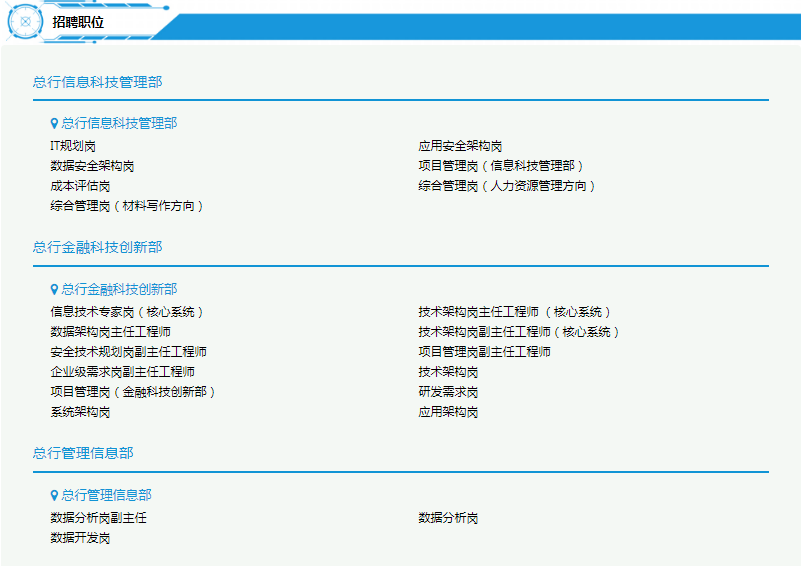Open the 系统架构岗 job posting
Image resolution: width=801 pixels, height=566 pixels.
[x=80, y=412]
